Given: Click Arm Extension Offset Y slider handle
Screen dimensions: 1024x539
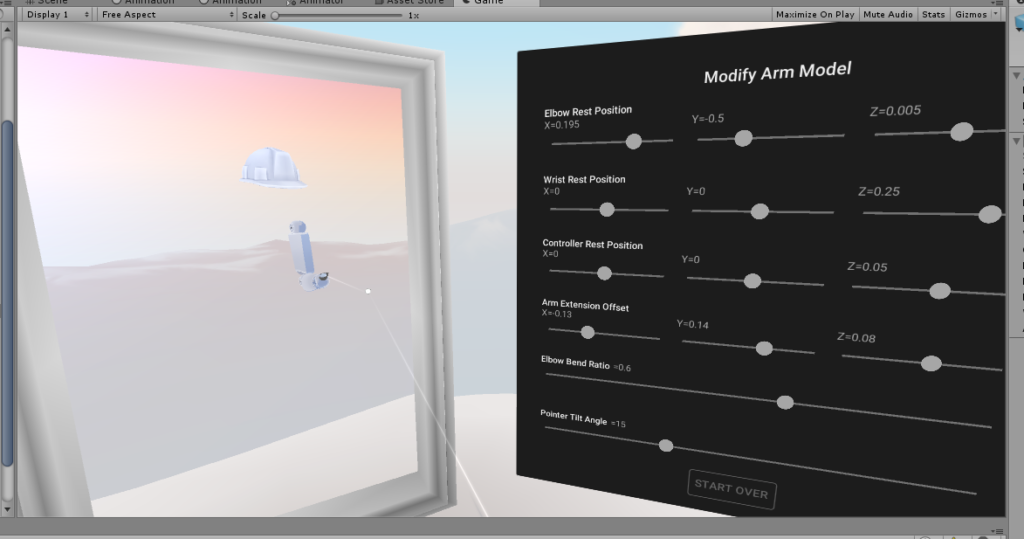Looking at the screenshot, I should pyautogui.click(x=764, y=348).
